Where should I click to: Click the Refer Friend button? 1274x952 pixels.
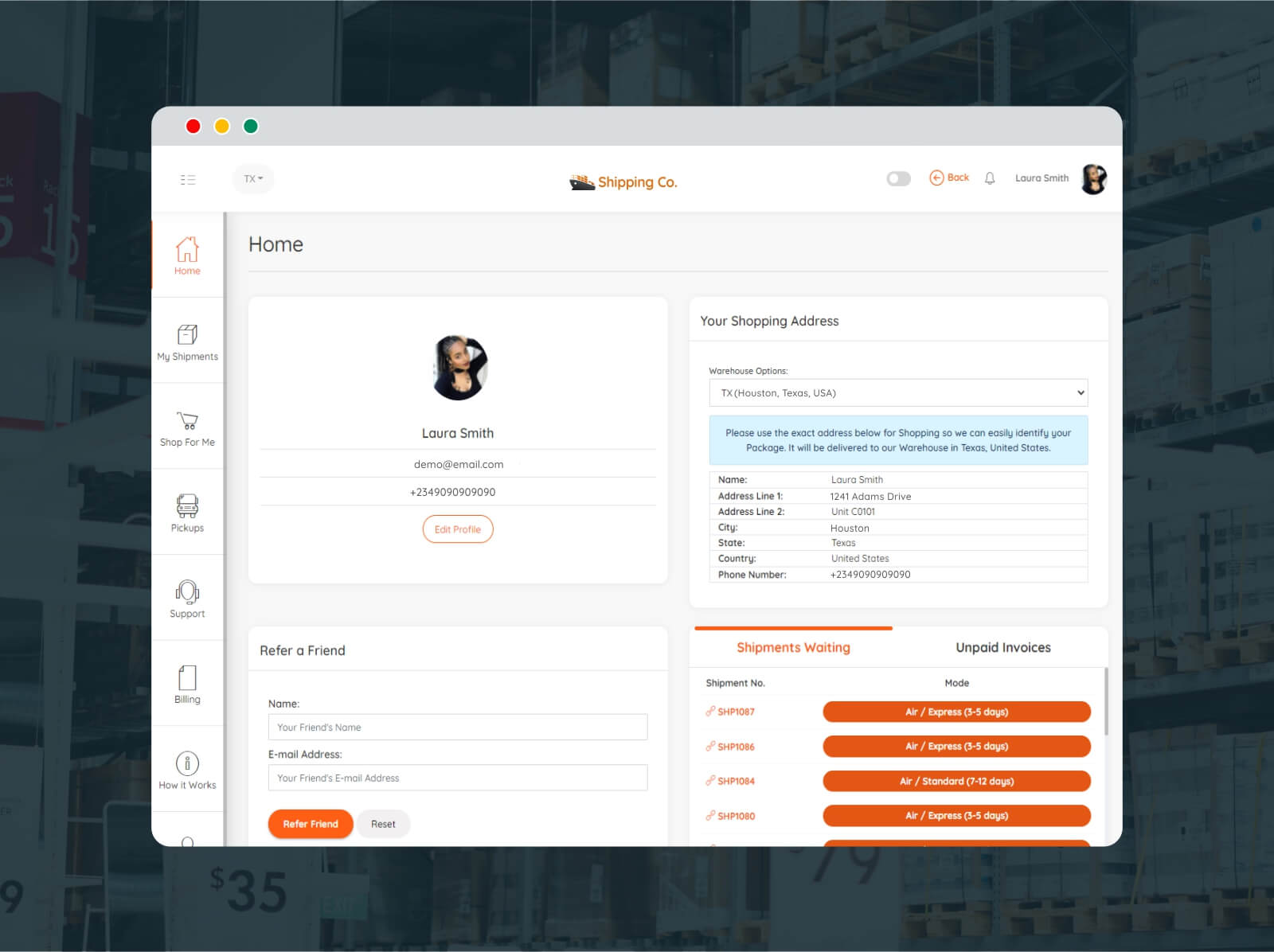point(311,824)
